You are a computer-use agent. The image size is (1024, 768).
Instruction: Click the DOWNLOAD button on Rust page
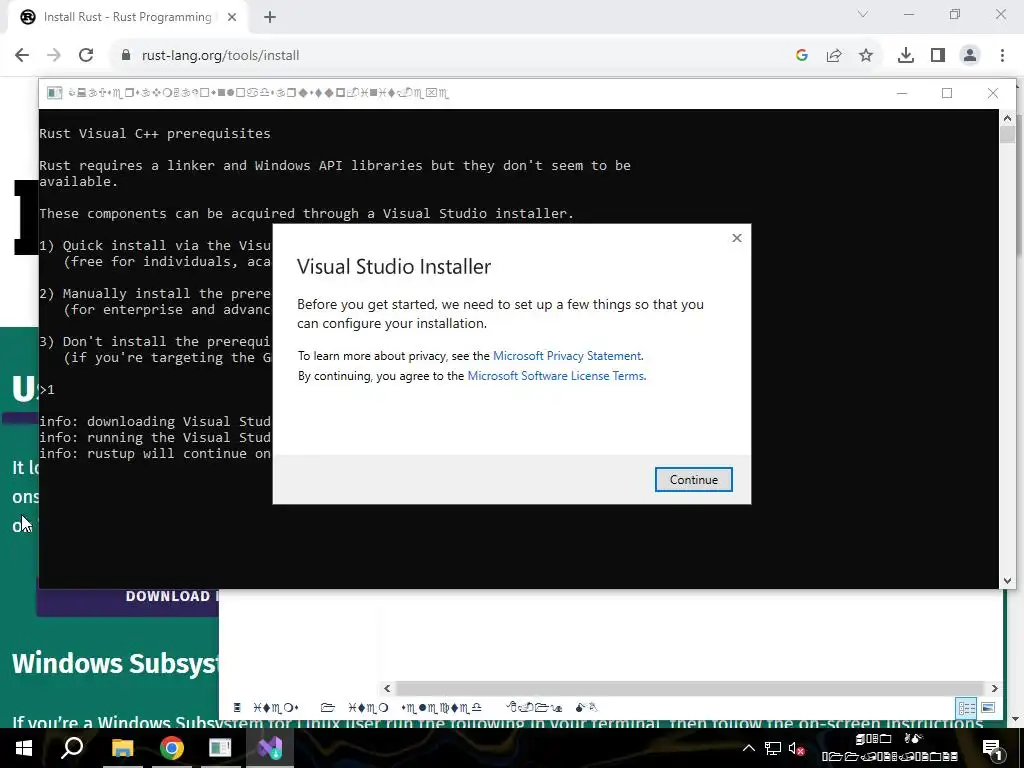(127, 596)
